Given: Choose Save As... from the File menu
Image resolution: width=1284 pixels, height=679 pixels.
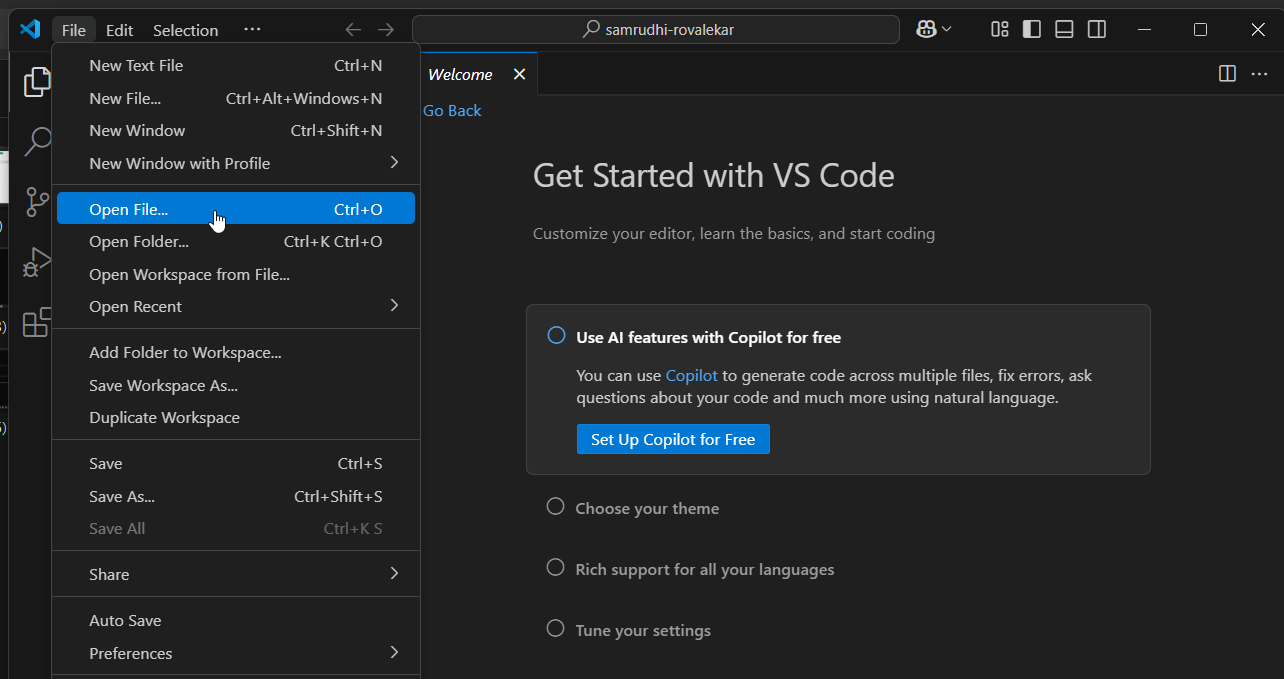Looking at the screenshot, I should [x=122, y=496].
